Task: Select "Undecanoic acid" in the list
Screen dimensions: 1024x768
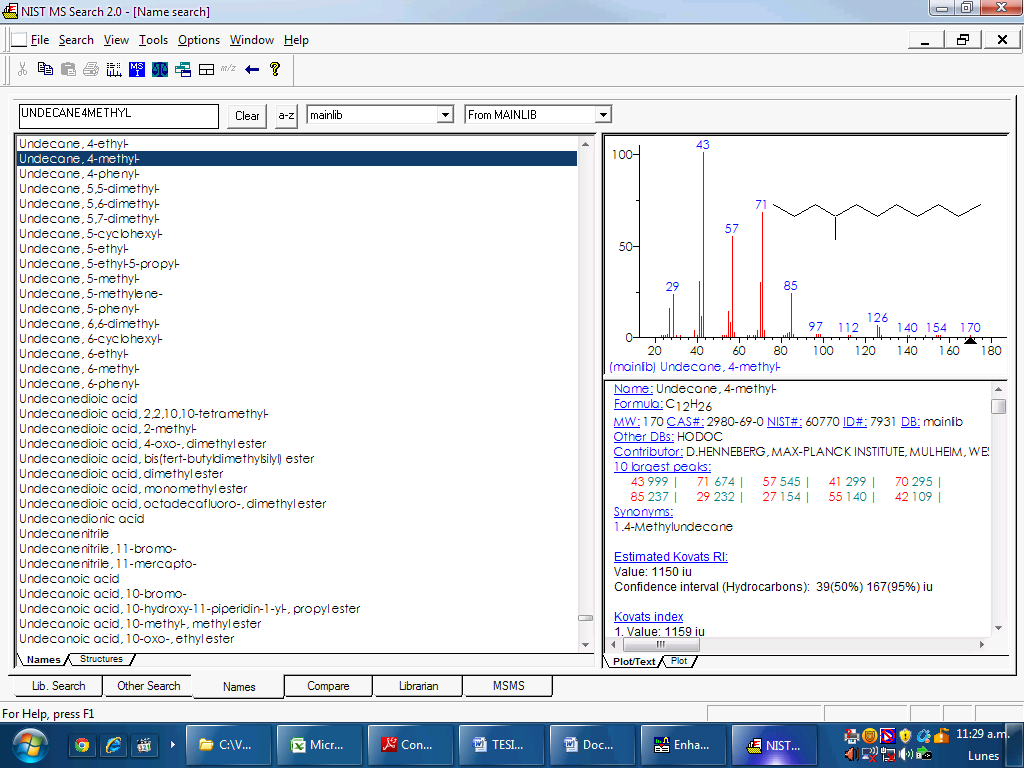Action: tap(296, 579)
